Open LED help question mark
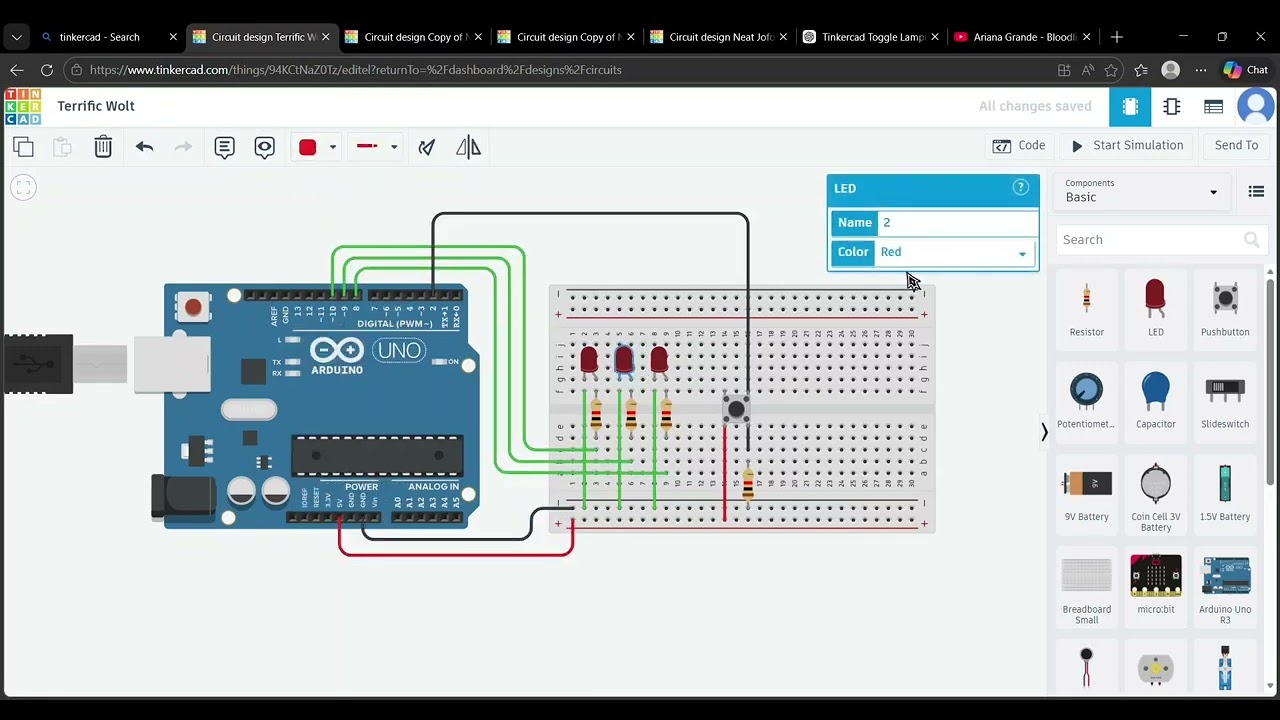The image size is (1280, 720). [x=1021, y=187]
